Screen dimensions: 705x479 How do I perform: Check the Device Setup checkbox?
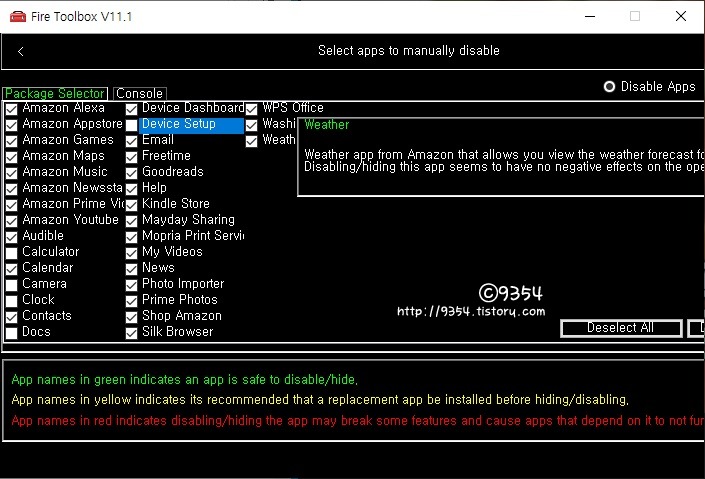point(131,125)
